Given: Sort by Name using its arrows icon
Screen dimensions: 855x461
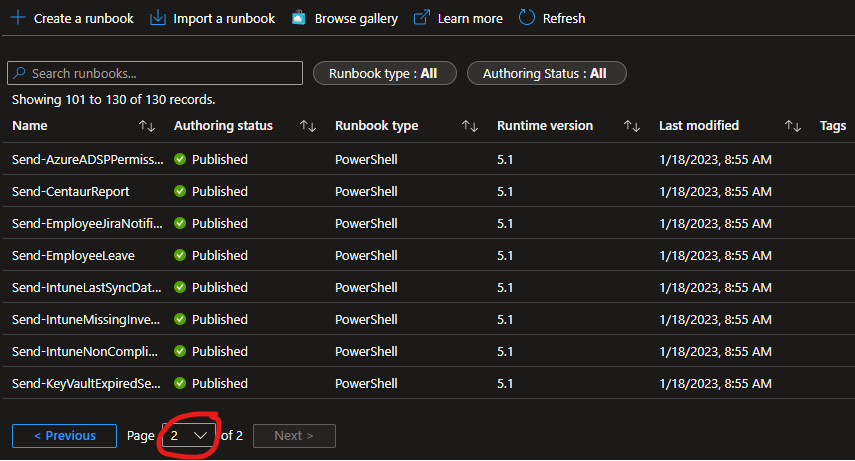Looking at the screenshot, I should (x=147, y=126).
